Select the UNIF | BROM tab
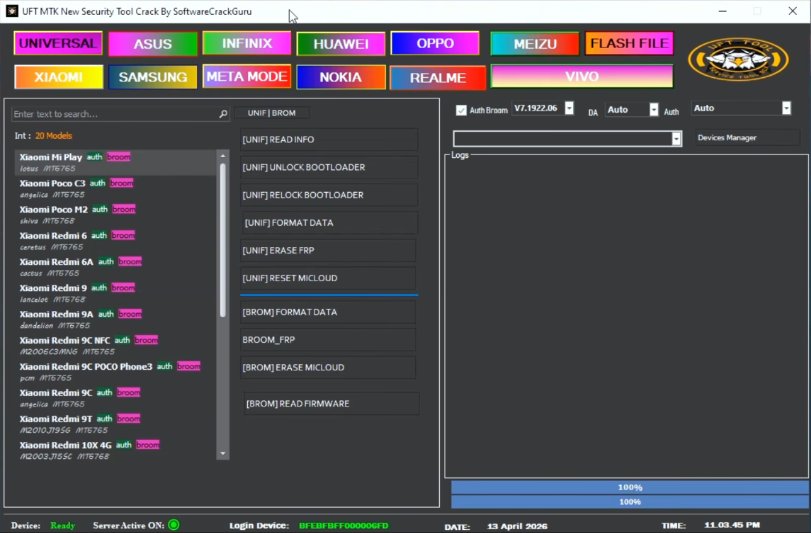Image resolution: width=811 pixels, height=533 pixels. 272,113
